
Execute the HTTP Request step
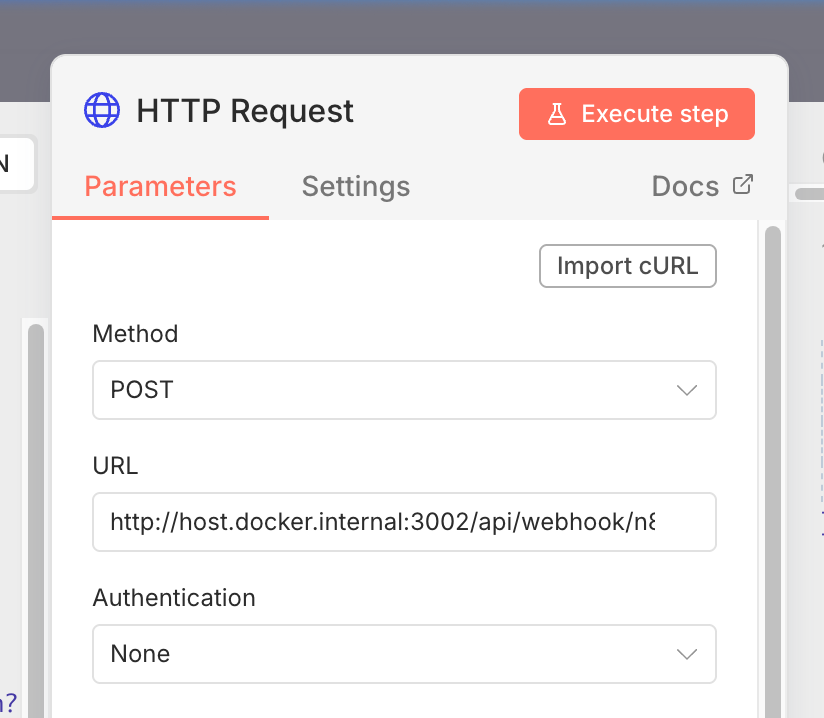click(637, 114)
